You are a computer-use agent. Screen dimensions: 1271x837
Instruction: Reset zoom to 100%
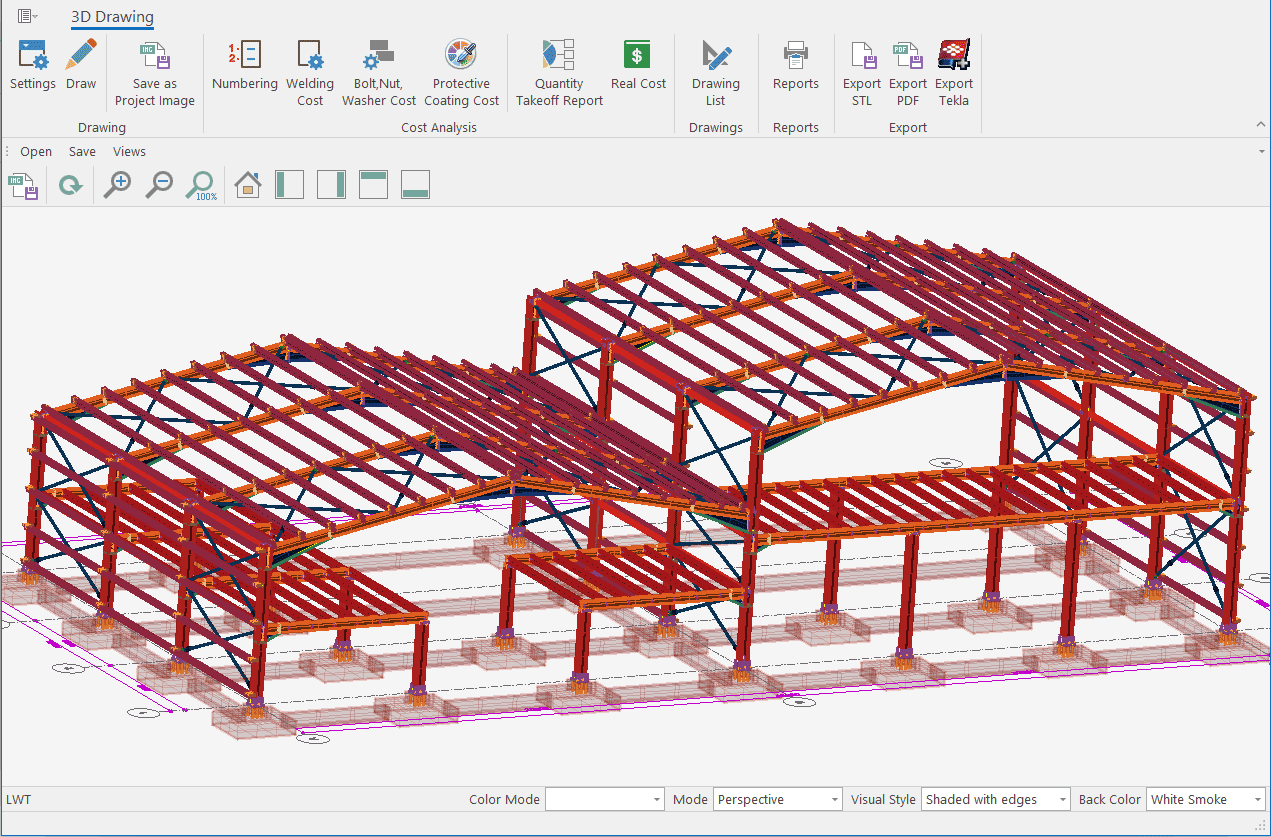201,185
